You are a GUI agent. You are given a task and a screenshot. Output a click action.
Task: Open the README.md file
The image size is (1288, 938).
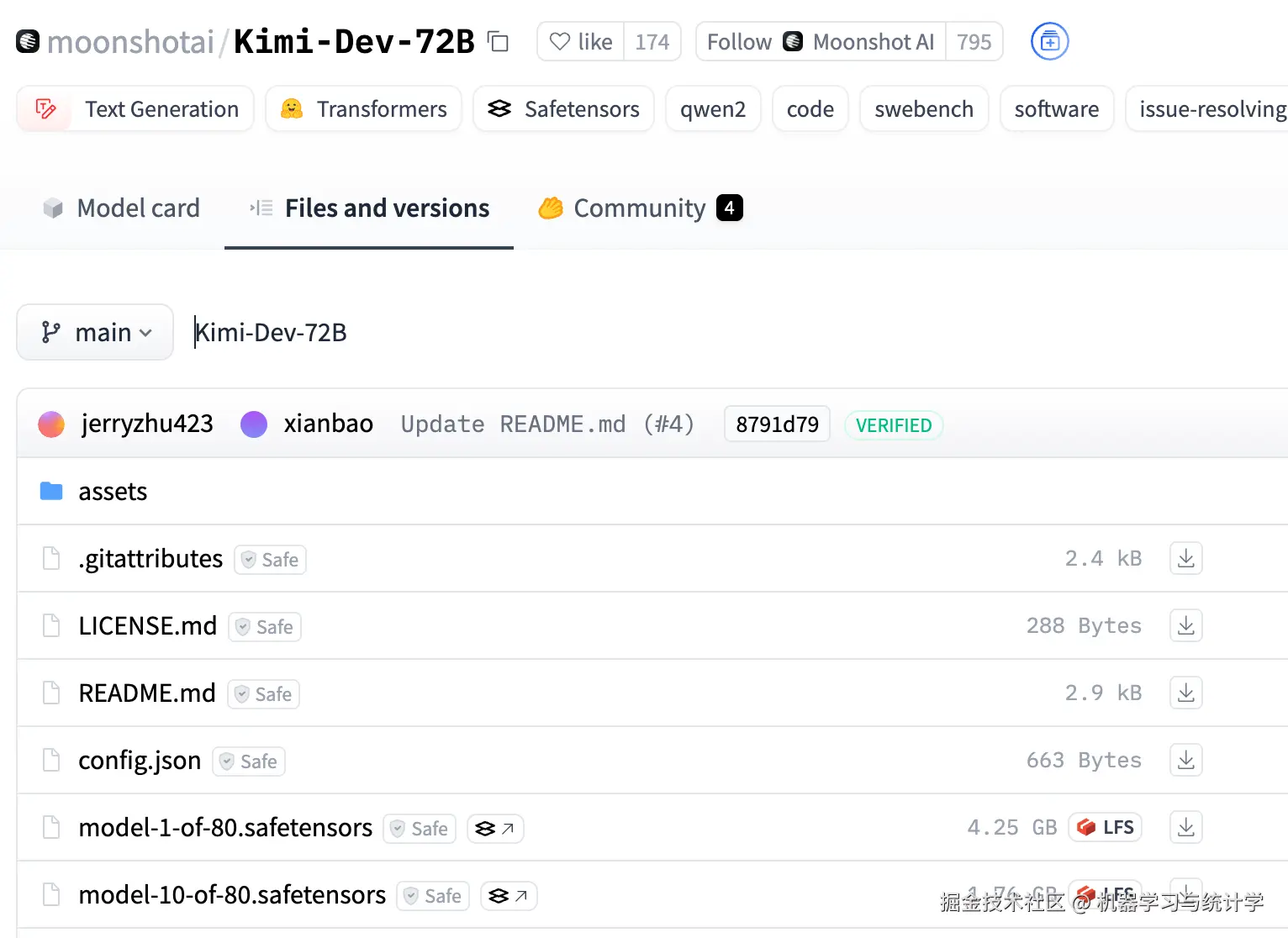(147, 693)
